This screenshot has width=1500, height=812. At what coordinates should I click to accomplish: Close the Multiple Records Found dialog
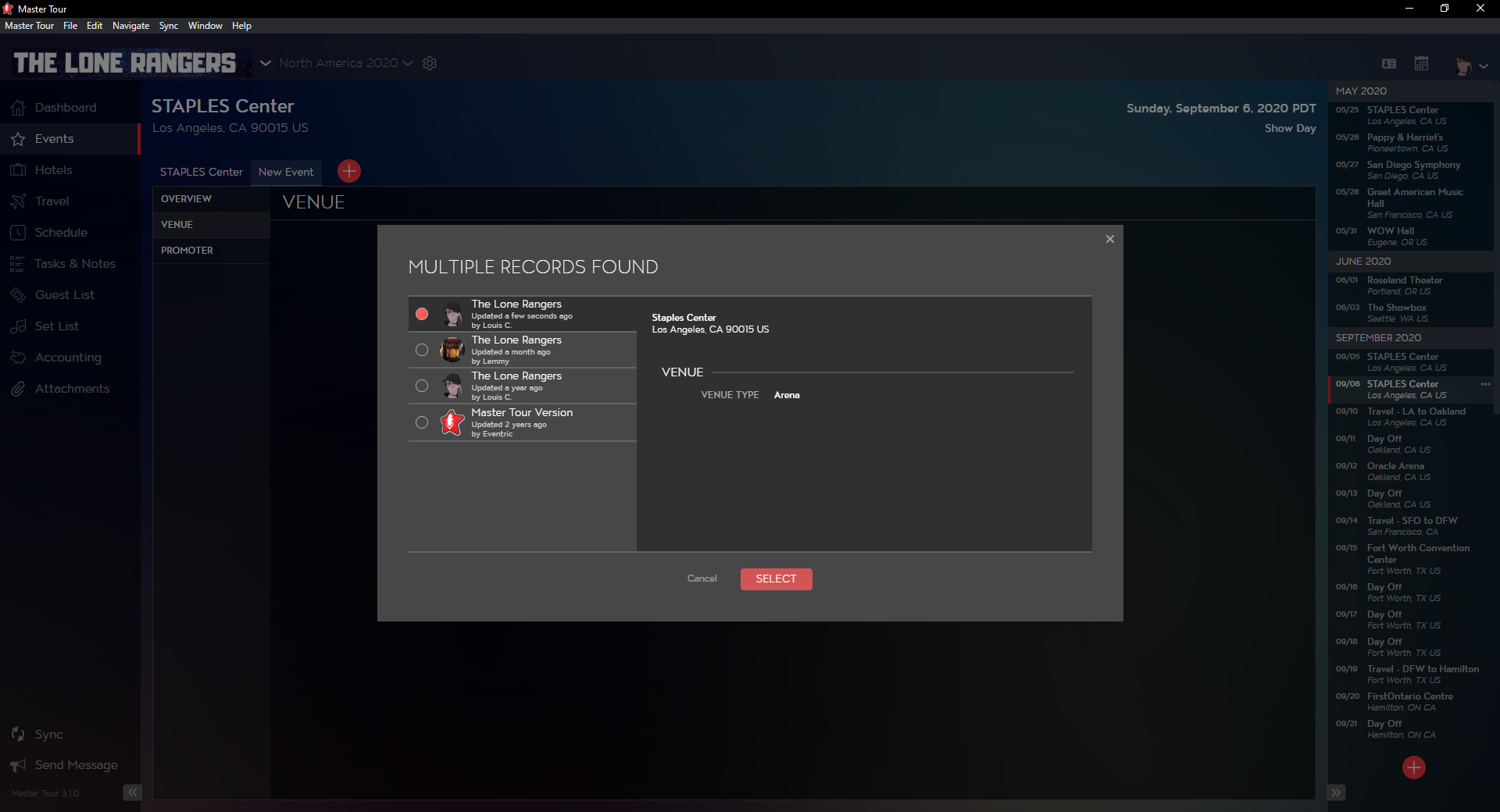coord(1110,239)
